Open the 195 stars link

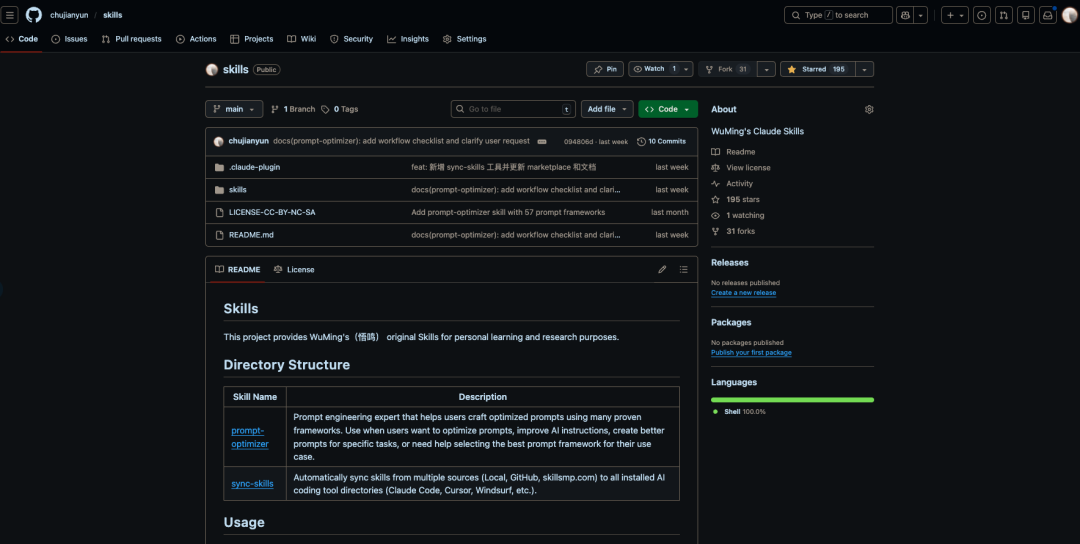pos(736,200)
